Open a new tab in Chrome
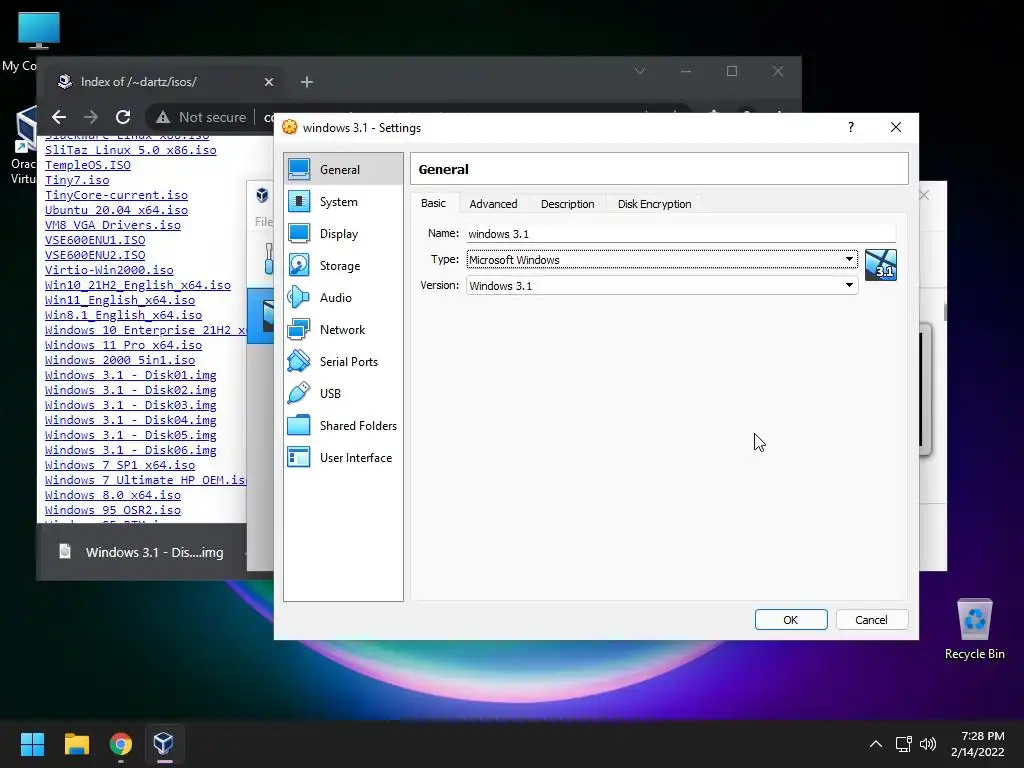The width and height of the screenshot is (1024, 768). tap(307, 82)
